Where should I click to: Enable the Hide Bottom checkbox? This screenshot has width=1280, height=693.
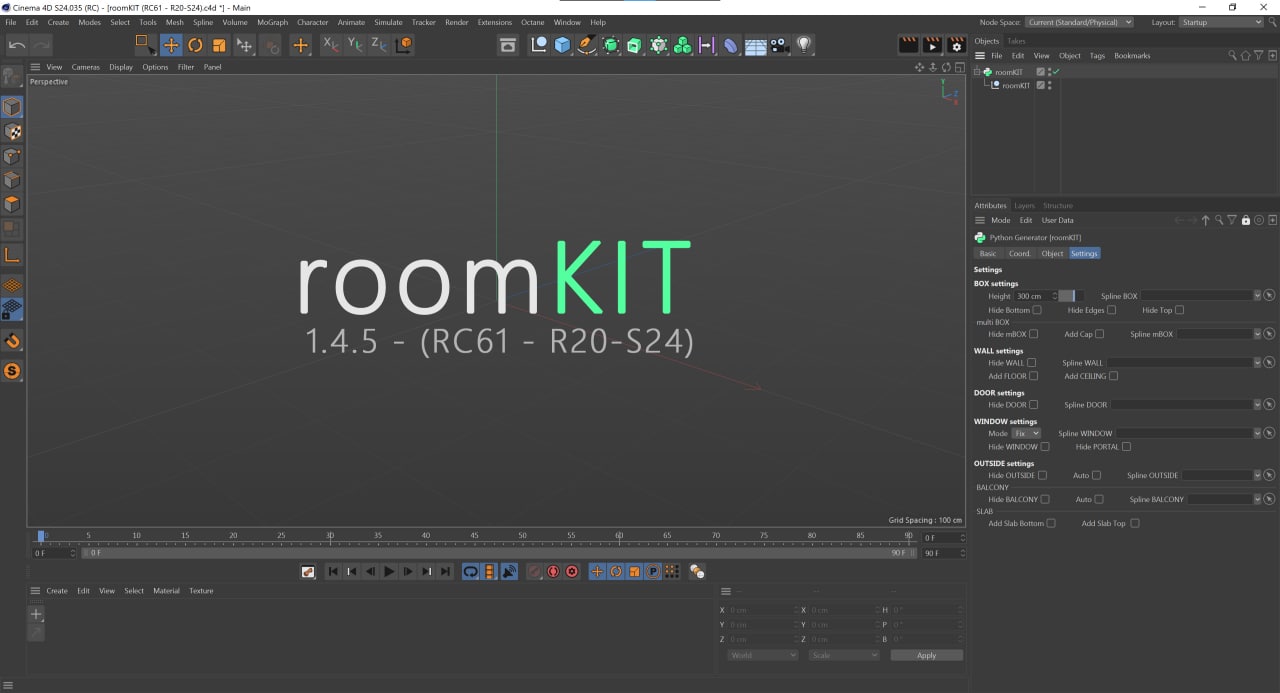[1037, 310]
